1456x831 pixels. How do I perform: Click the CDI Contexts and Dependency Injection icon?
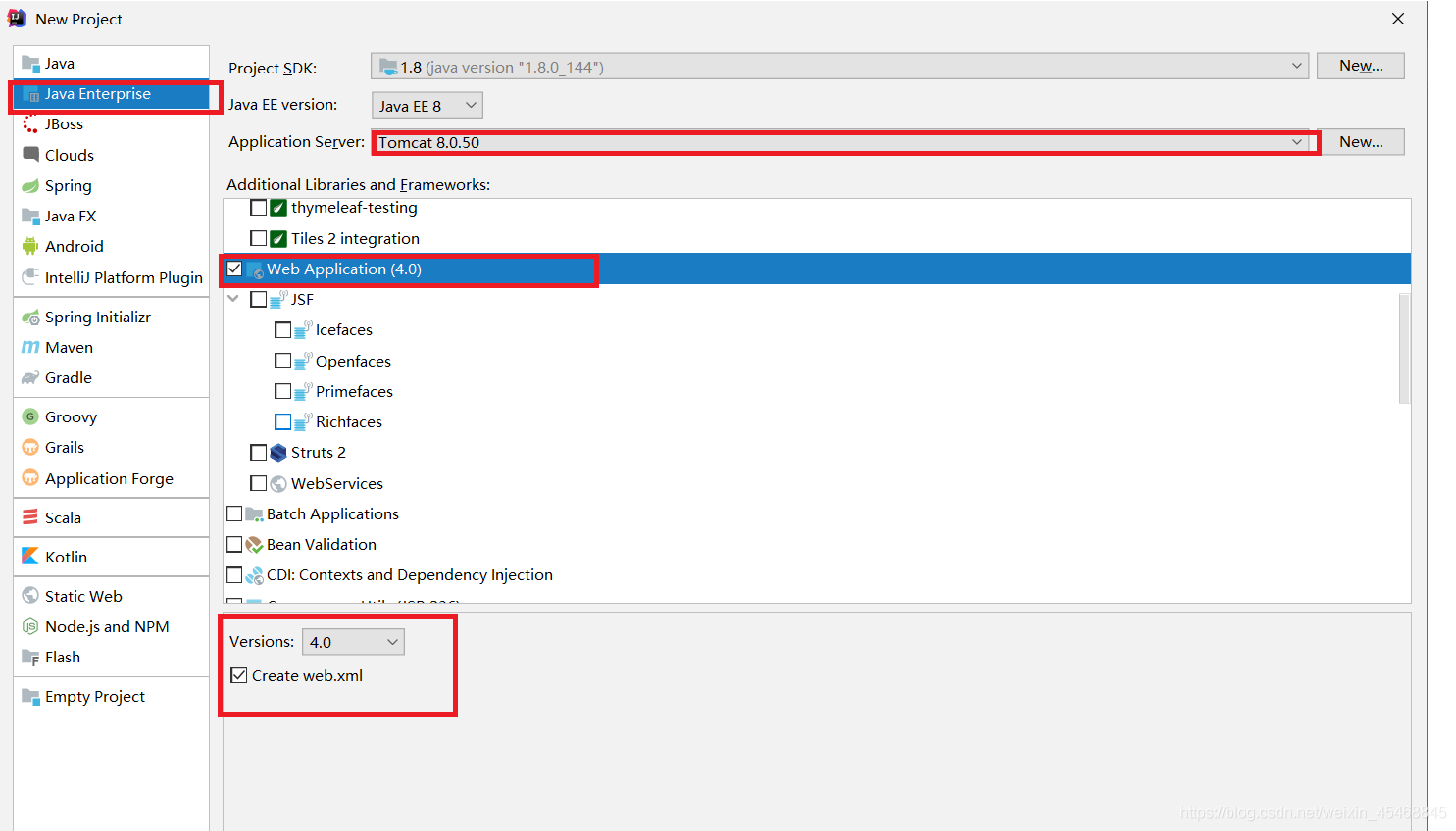[x=254, y=575]
